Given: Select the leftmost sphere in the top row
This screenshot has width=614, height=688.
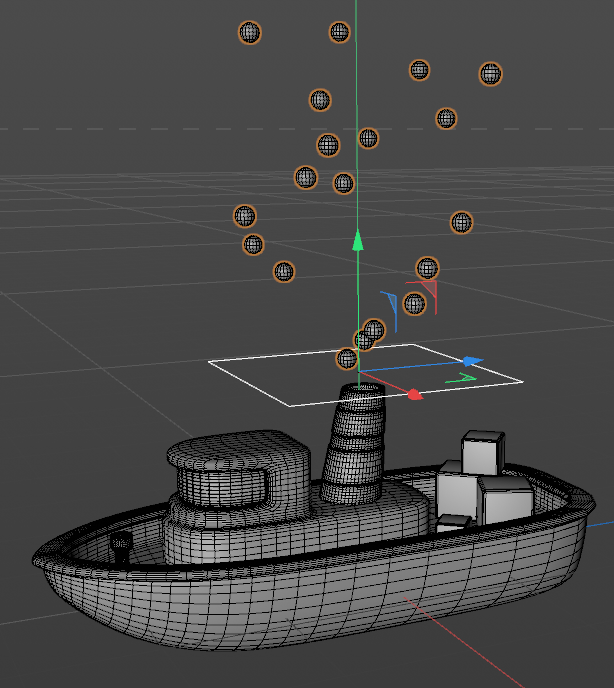Looking at the screenshot, I should pyautogui.click(x=250, y=32).
